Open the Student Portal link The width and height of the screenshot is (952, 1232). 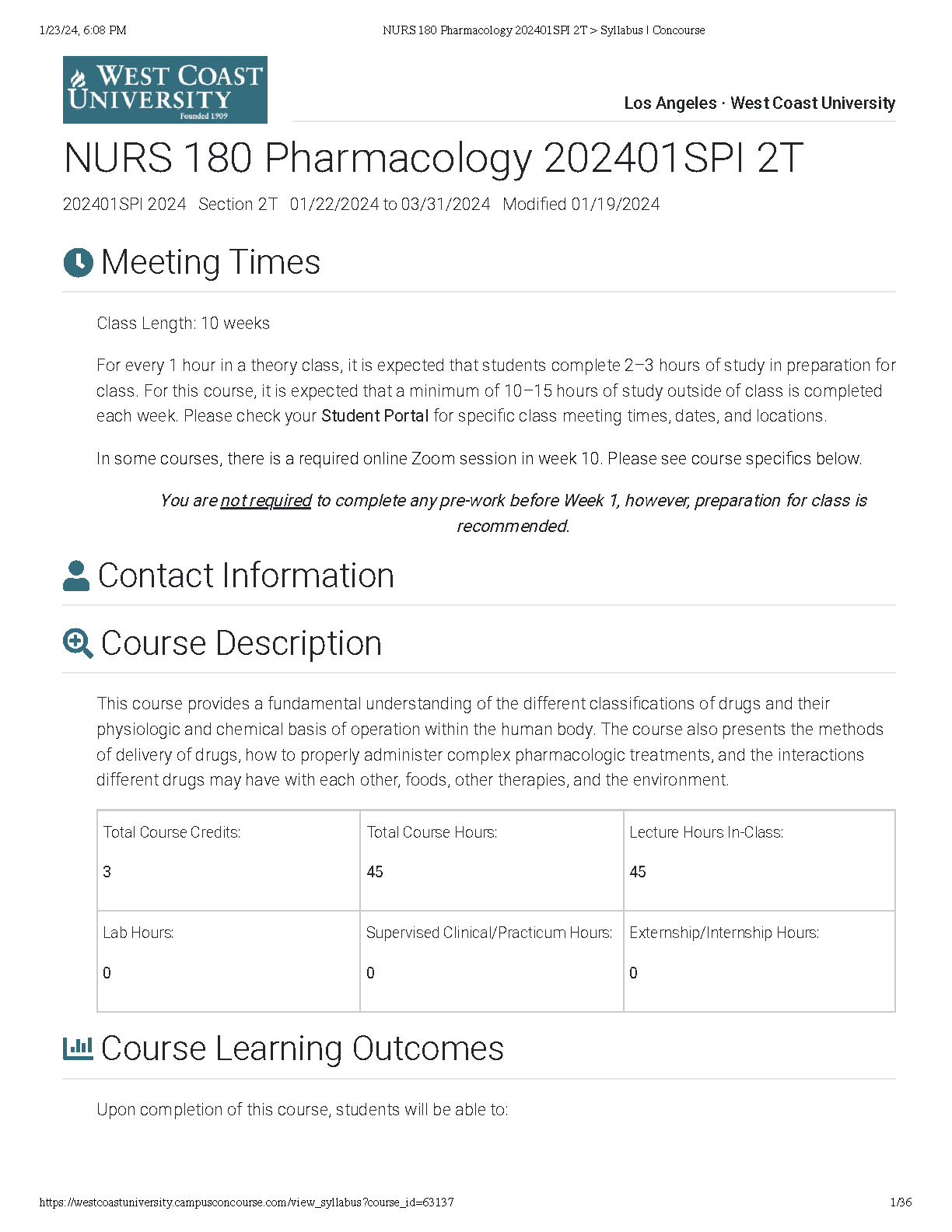(375, 416)
